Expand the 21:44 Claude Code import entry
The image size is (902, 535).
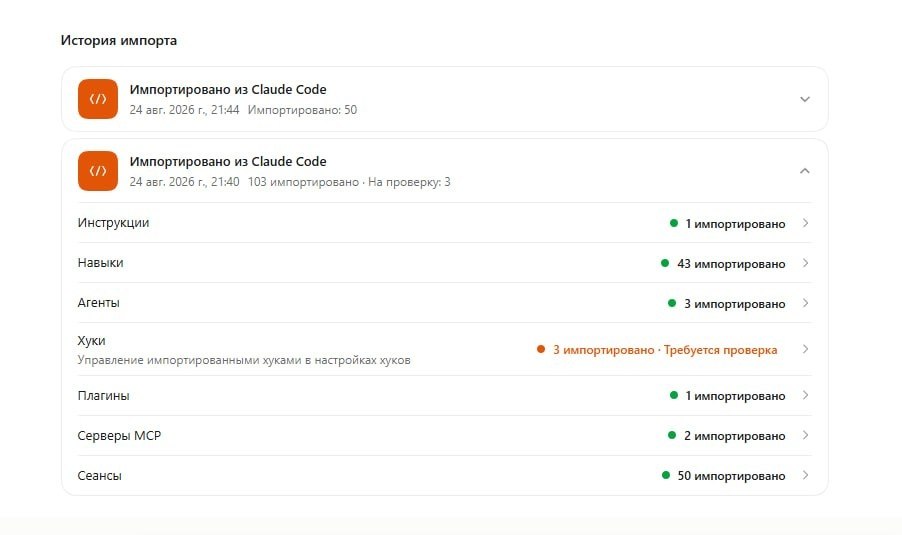click(x=805, y=99)
